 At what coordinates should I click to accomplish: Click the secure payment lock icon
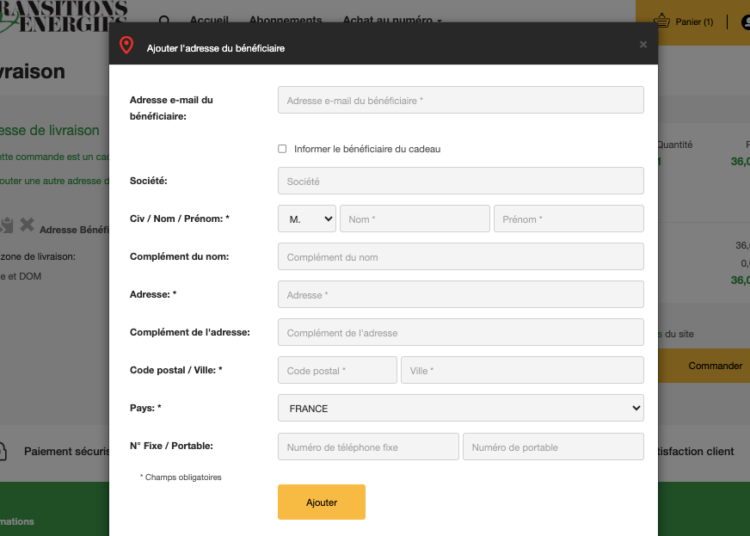tap(3, 451)
